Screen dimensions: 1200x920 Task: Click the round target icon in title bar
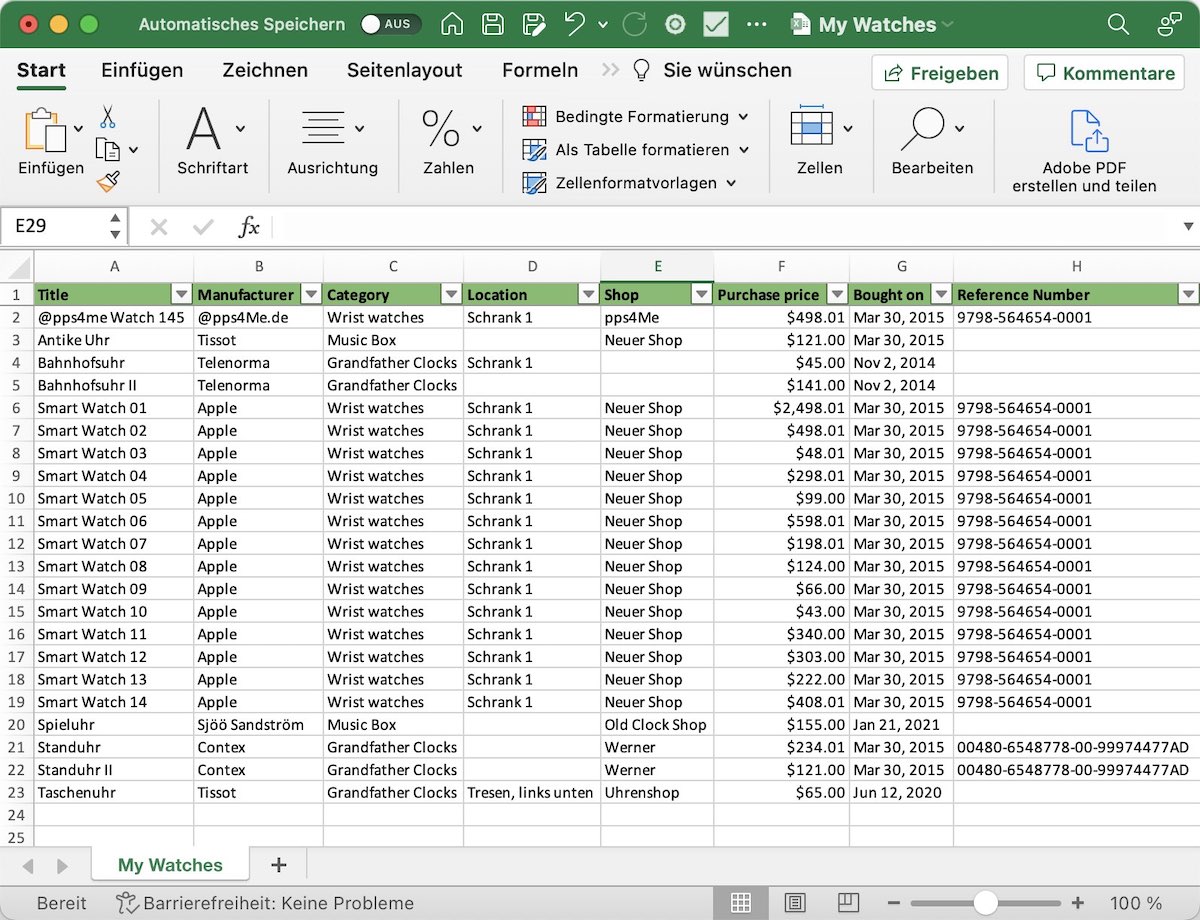tap(675, 25)
